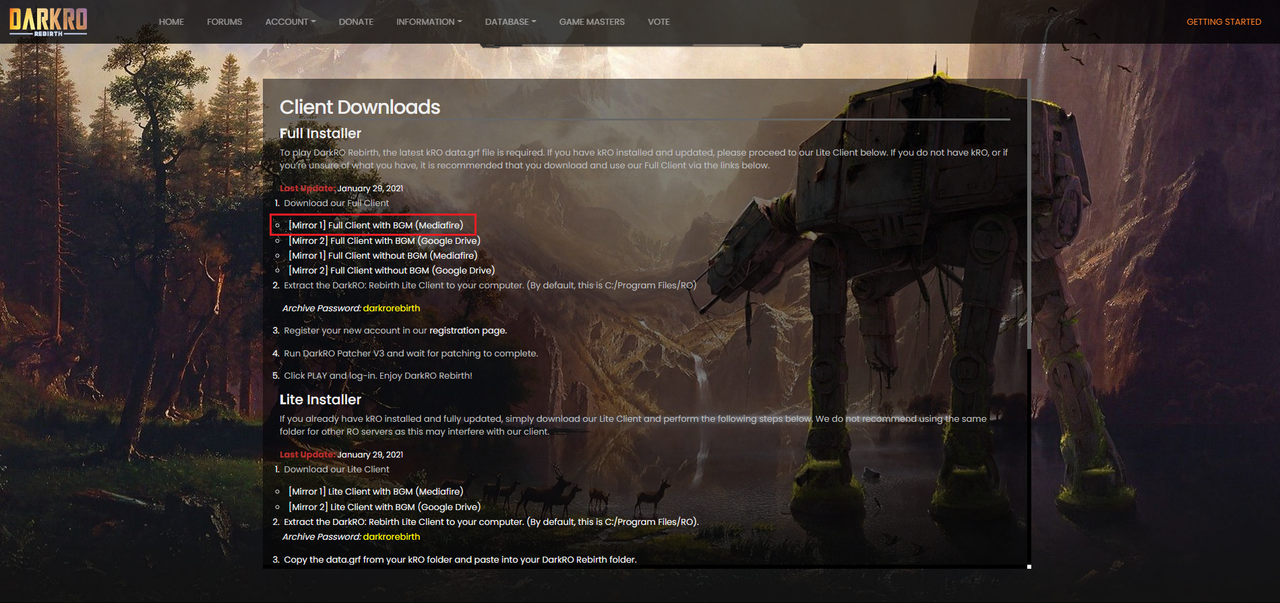1280x603 pixels.
Task: Open the VOTE page
Action: (659, 22)
